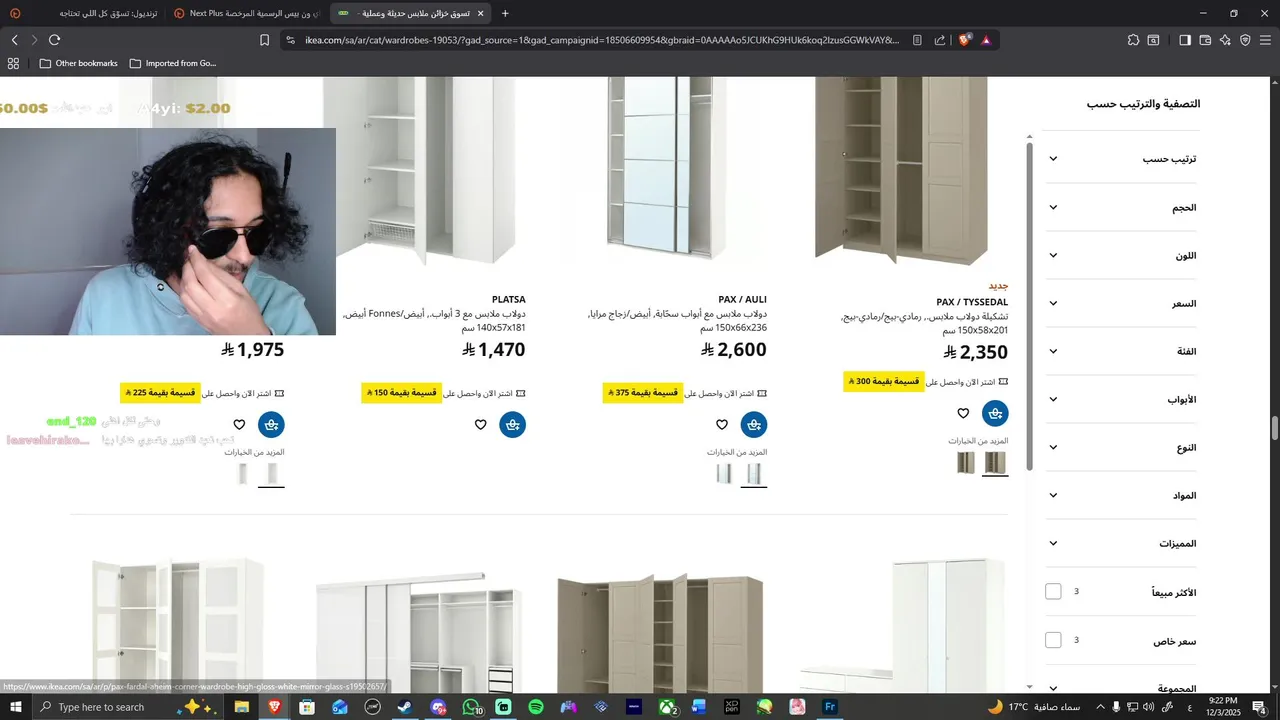This screenshot has width=1280, height=720.
Task: Open a new browser tab
Action: point(505,13)
